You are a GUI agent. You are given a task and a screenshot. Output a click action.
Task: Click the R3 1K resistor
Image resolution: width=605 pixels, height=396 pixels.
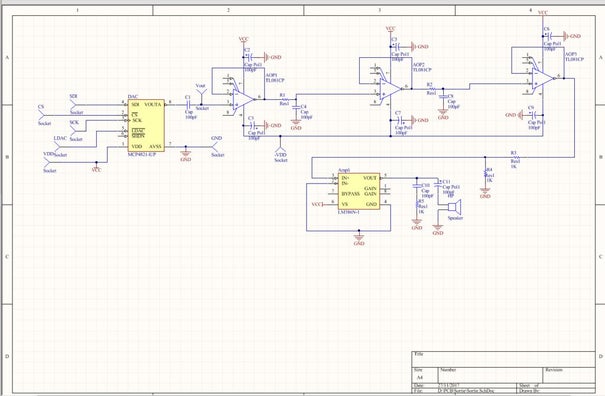pyautogui.click(x=515, y=157)
